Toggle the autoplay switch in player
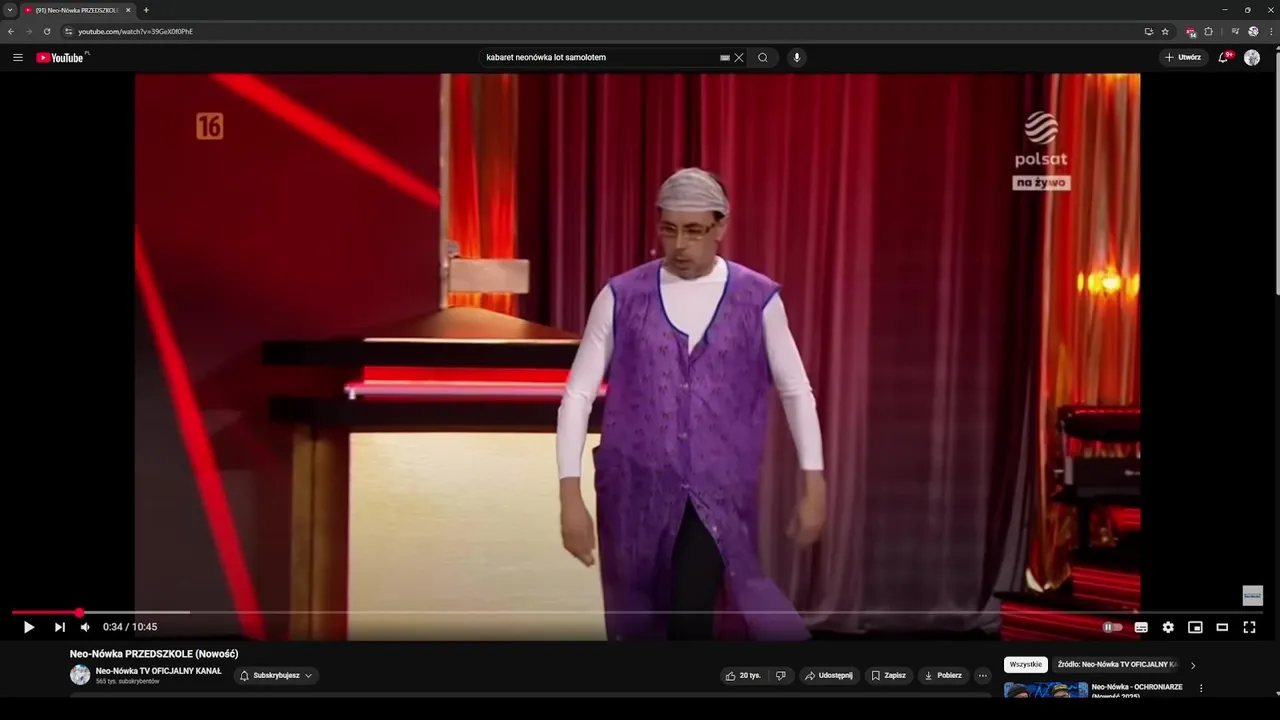This screenshot has height=720, width=1280. (1112, 627)
